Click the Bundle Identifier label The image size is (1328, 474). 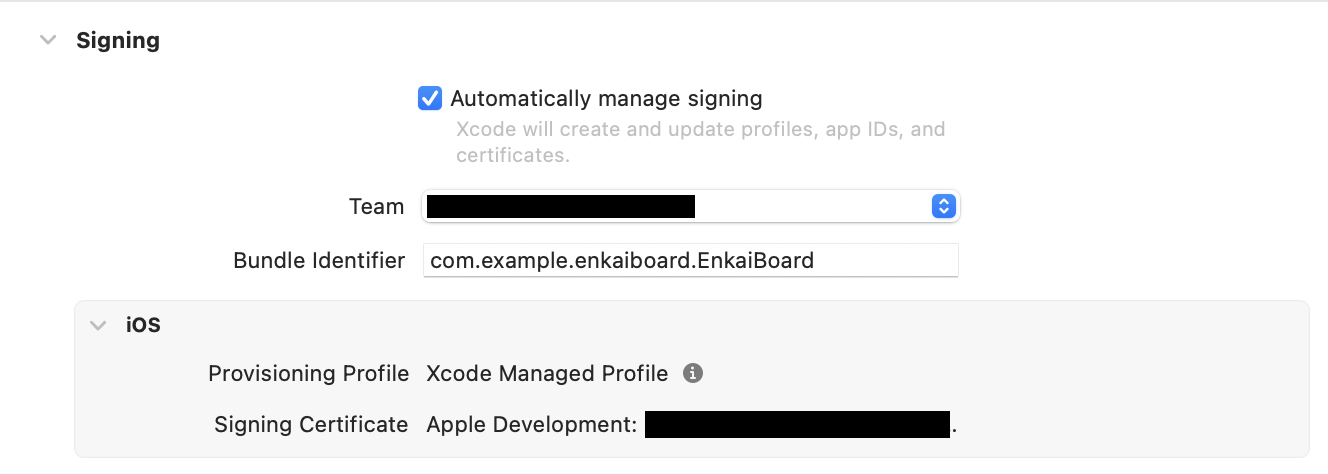coord(319,261)
